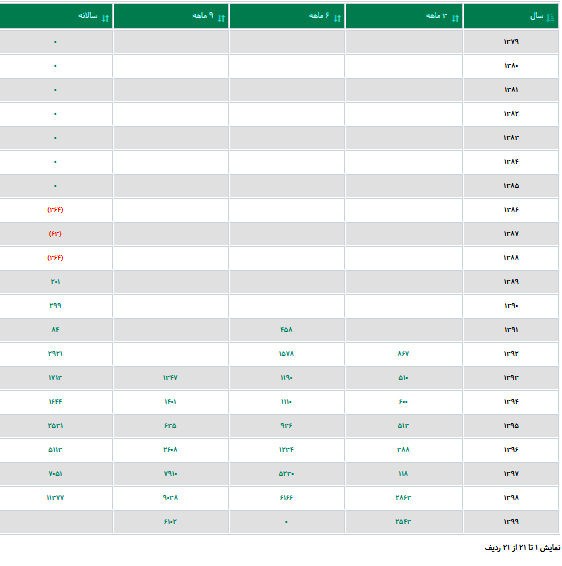Click the row count text below table
The width and height of the screenshot is (562, 566).
[x=522, y=548]
